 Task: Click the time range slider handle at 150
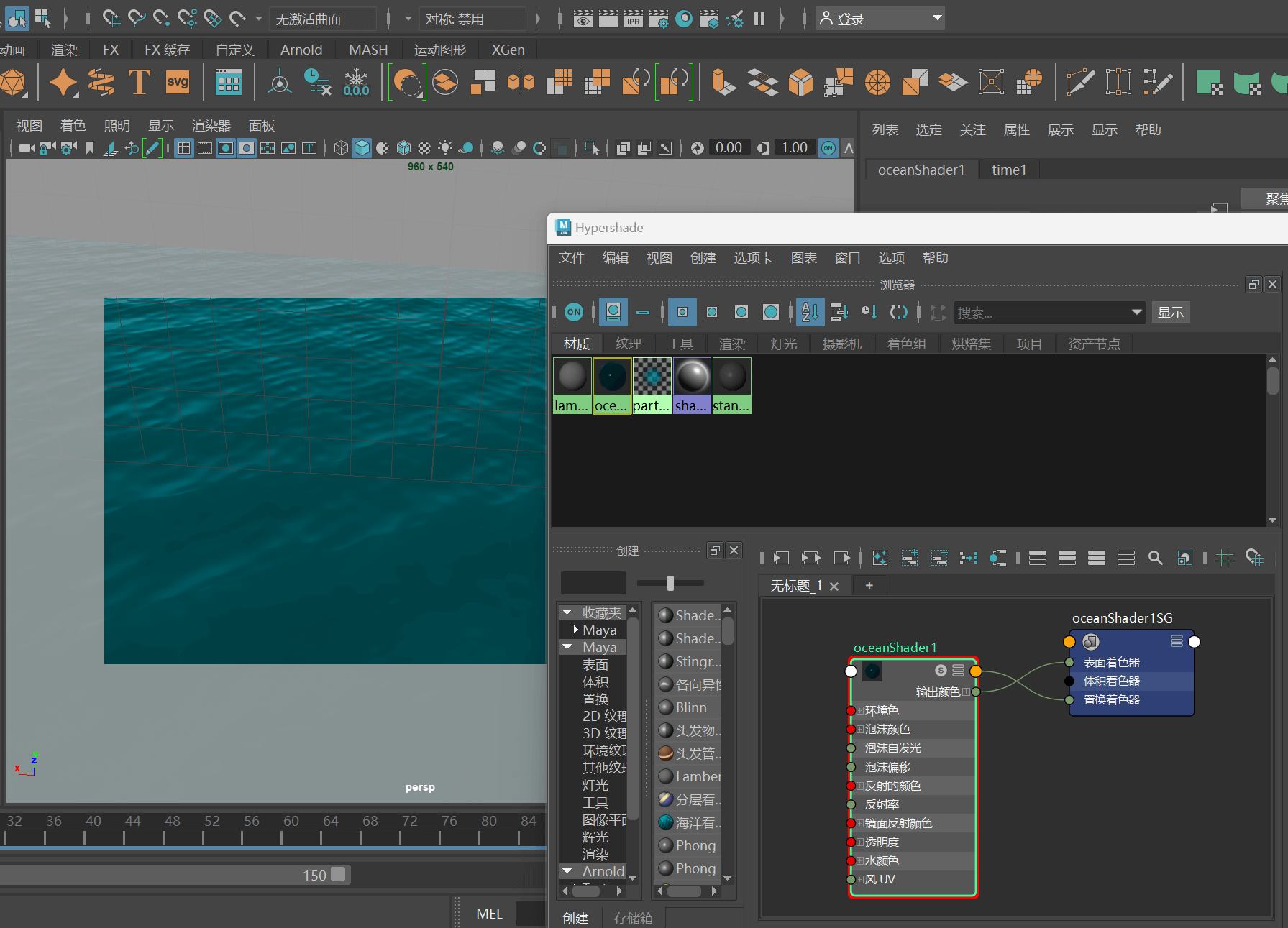[x=338, y=874]
